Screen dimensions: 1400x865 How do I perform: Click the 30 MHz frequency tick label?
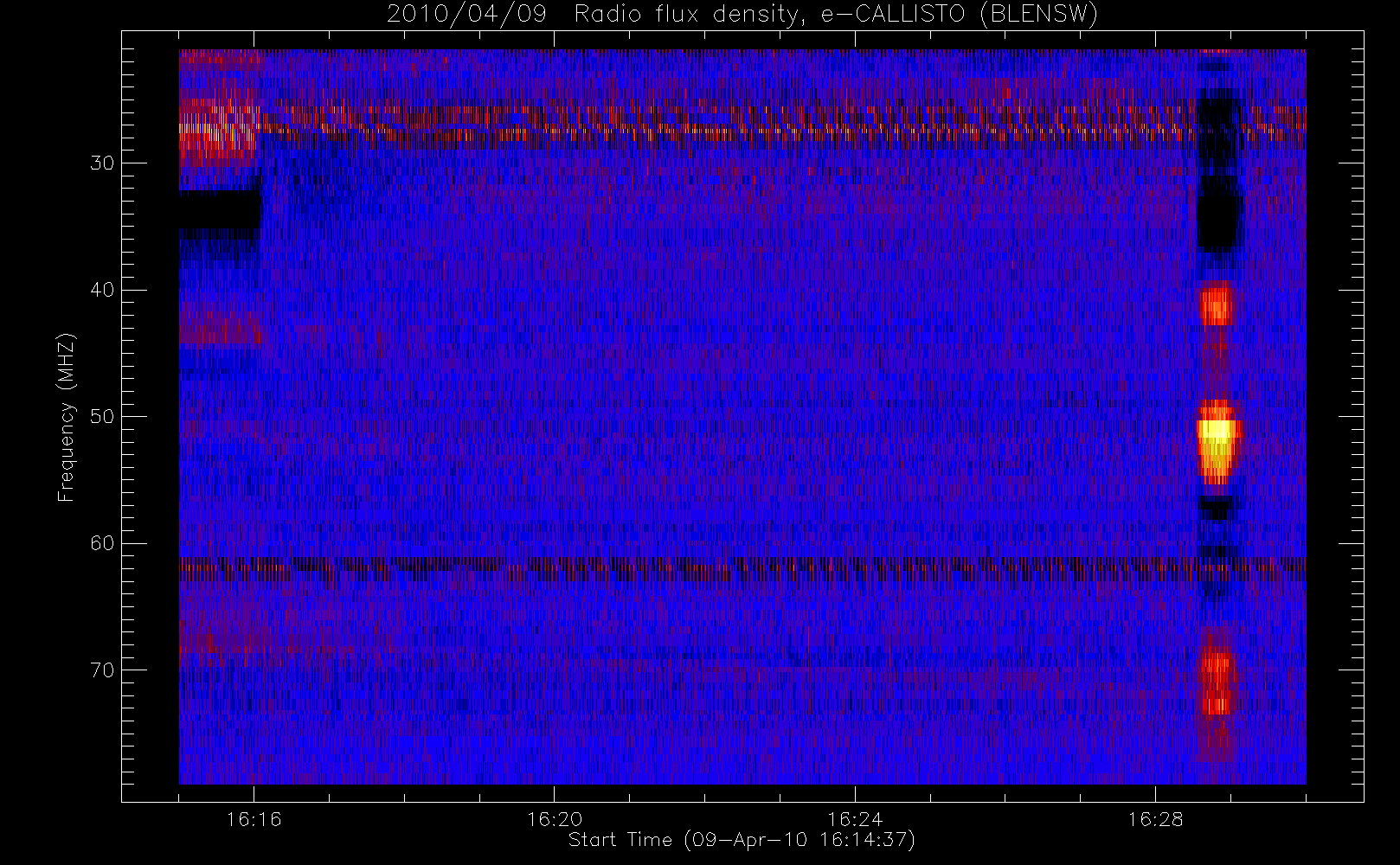(x=102, y=163)
